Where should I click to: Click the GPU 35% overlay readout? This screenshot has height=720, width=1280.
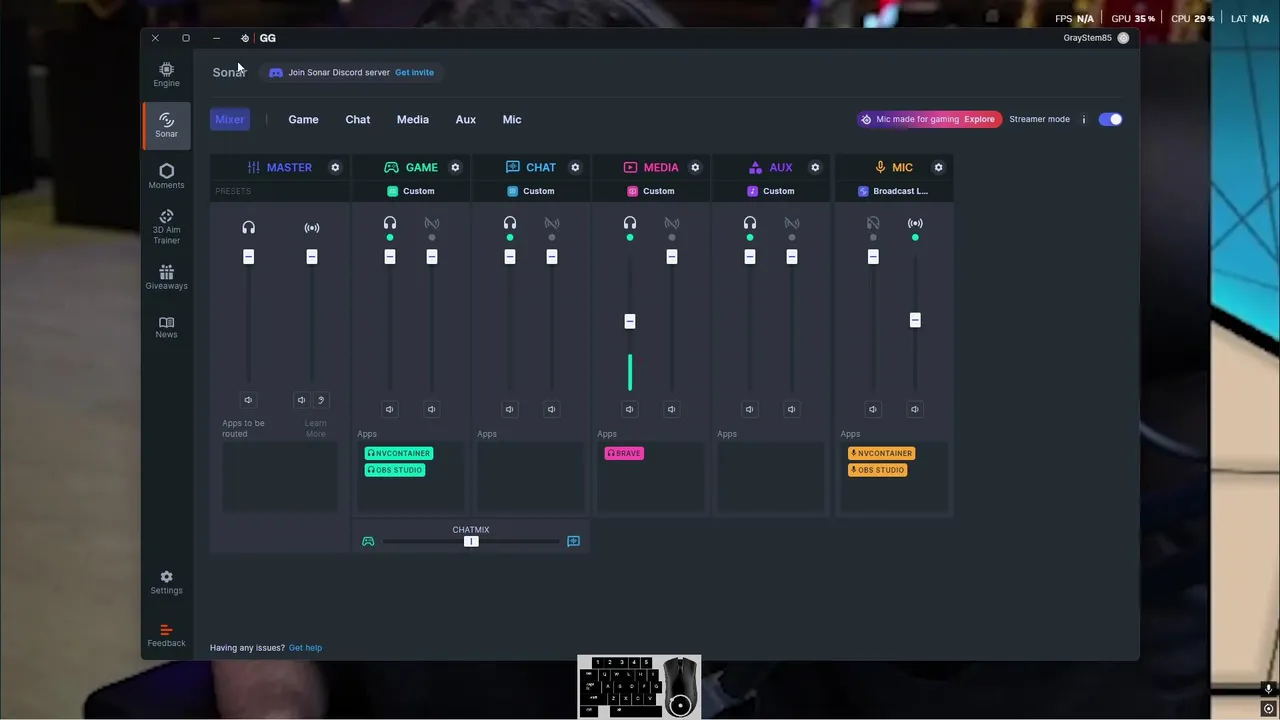(1133, 18)
